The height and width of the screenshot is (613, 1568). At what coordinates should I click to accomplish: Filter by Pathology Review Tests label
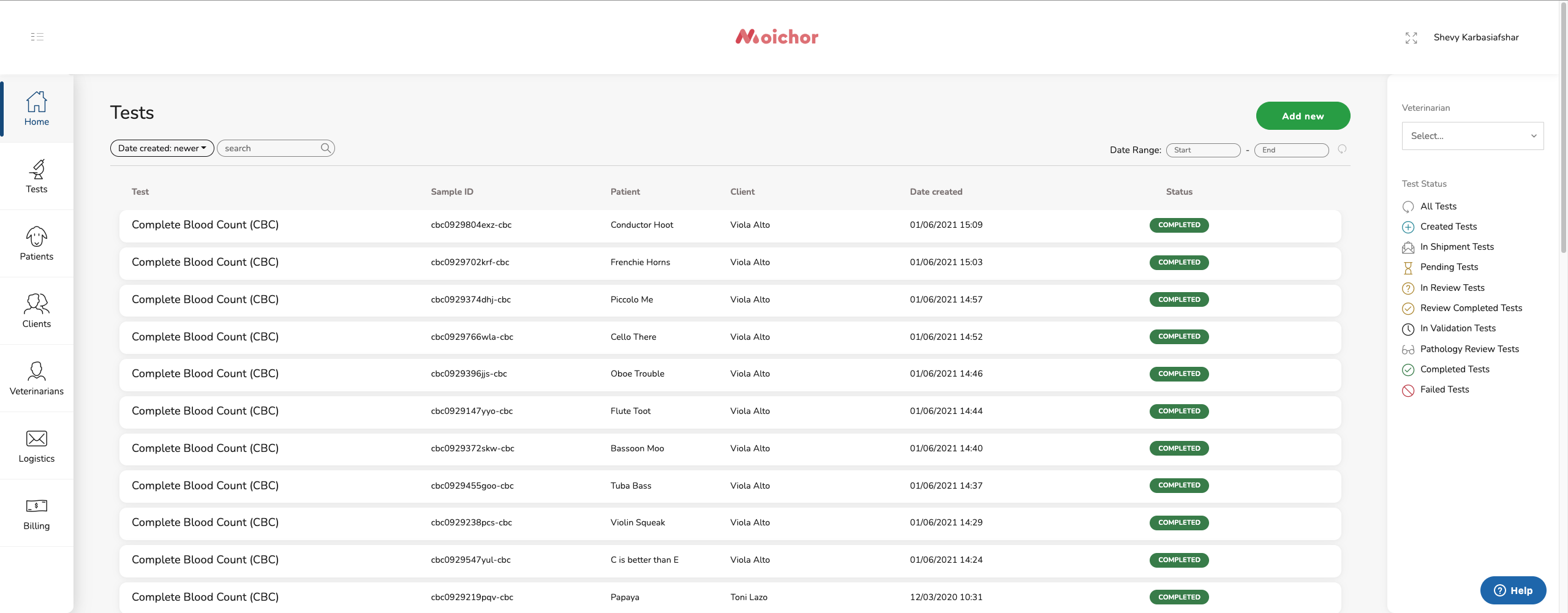click(x=1469, y=349)
